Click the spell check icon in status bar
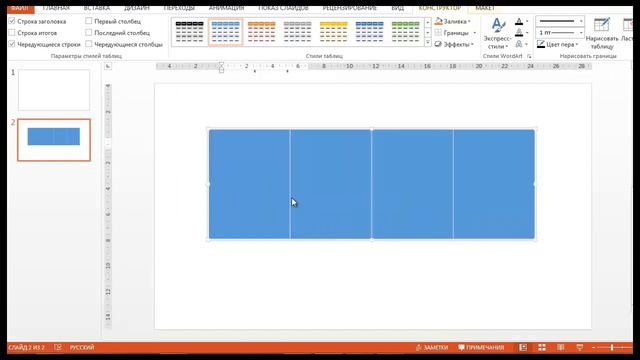Image resolution: width=640 pixels, height=360 pixels. pos(58,347)
